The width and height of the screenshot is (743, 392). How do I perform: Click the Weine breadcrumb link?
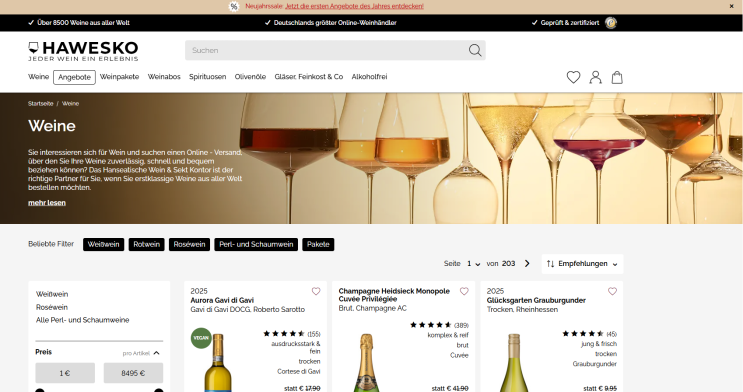[x=71, y=103]
